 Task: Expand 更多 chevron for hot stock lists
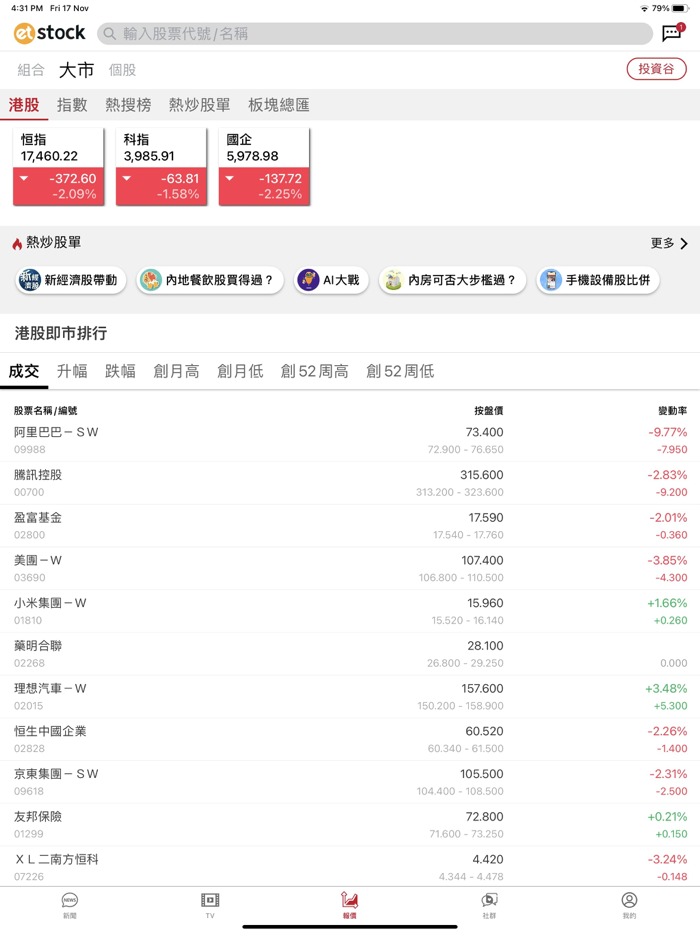pyautogui.click(x=684, y=243)
